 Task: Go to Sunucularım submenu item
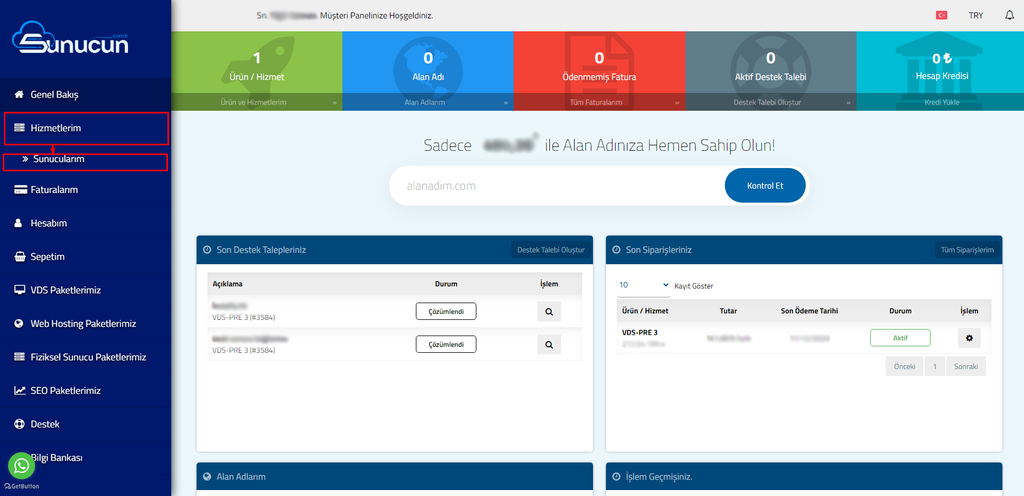pos(58,158)
